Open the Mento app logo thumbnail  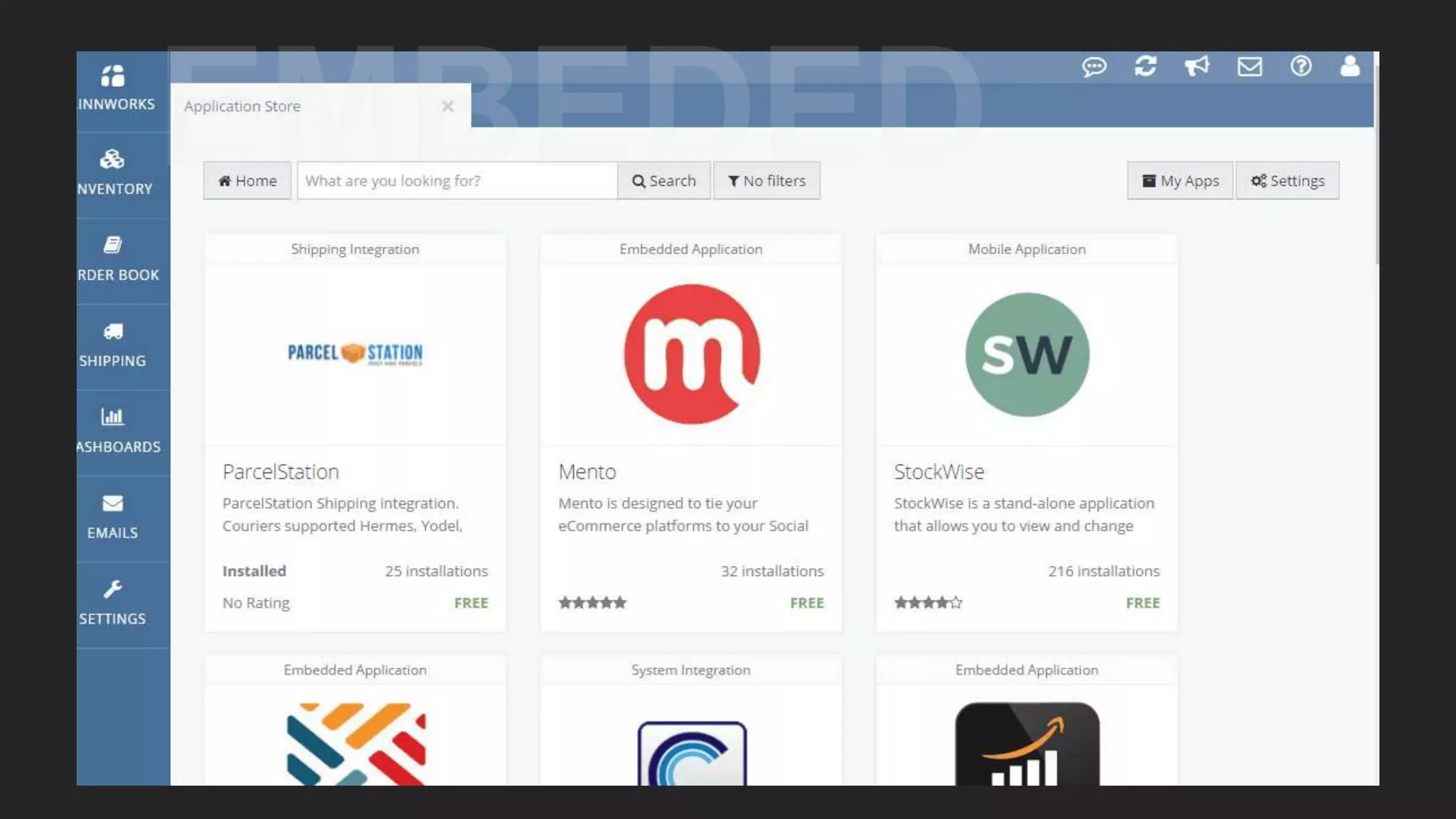pos(691,354)
